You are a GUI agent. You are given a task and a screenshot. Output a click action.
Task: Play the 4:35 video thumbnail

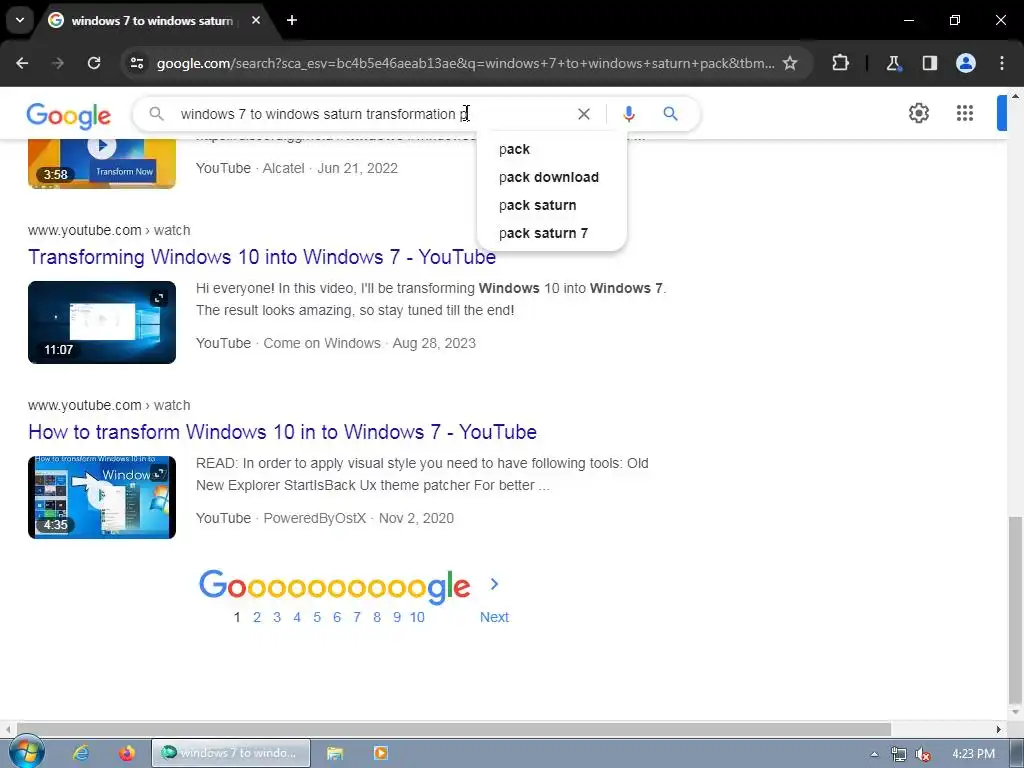102,498
